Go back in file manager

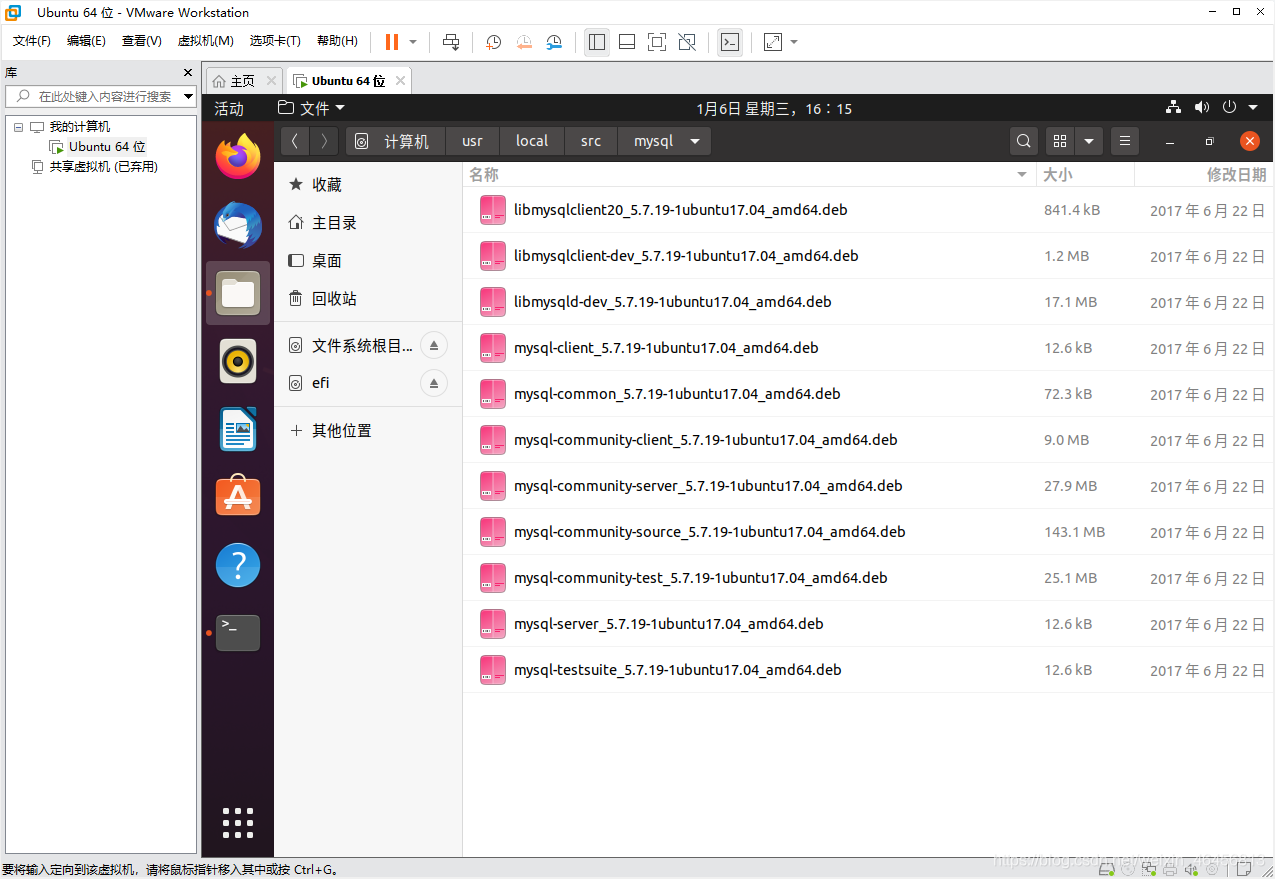295,141
